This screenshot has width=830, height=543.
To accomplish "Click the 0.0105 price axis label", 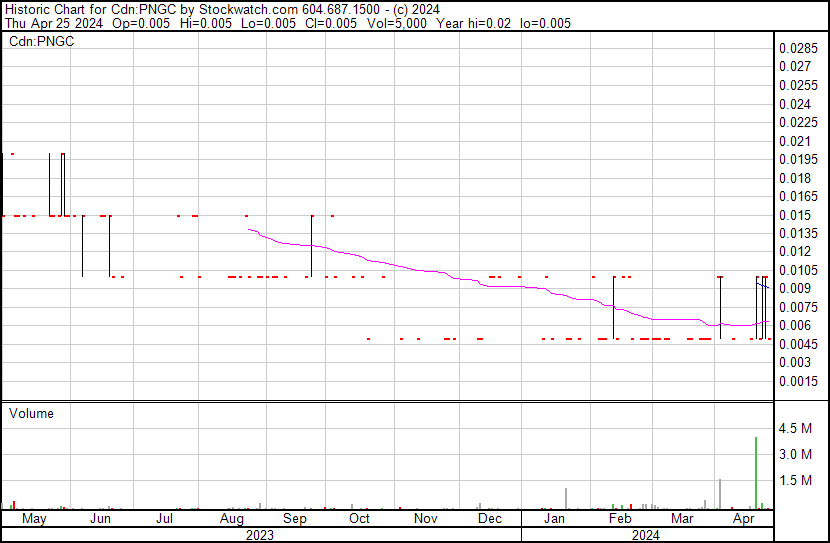I will 798,270.
